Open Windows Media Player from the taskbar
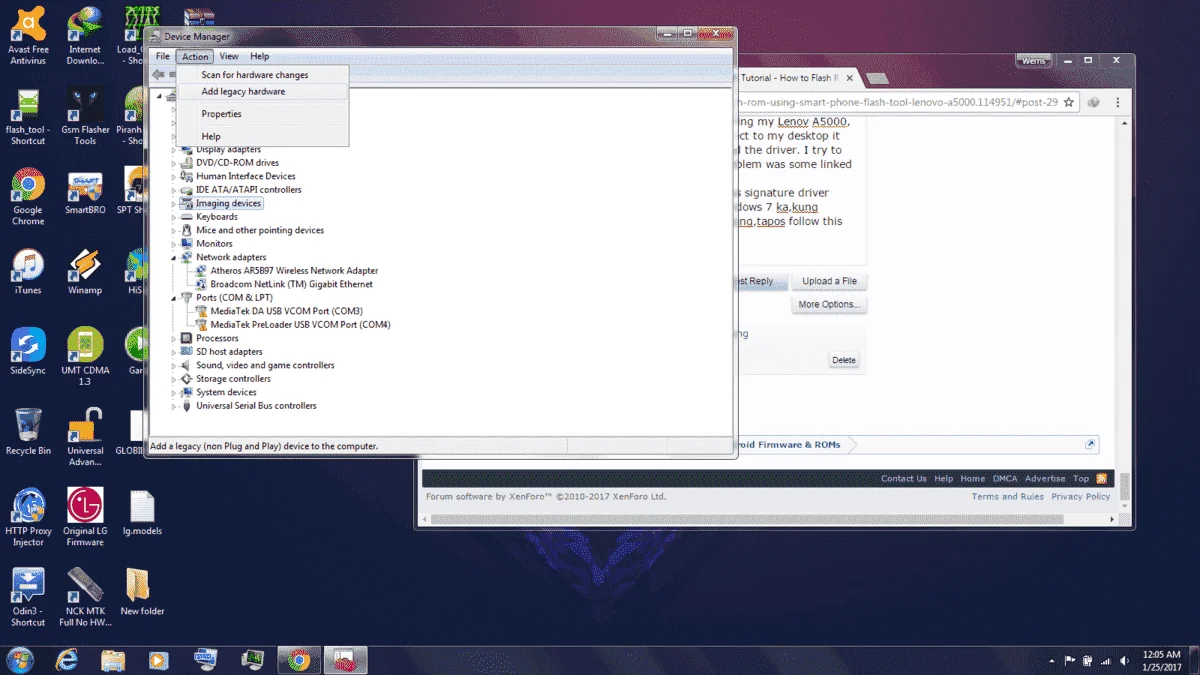Screen dimensions: 1200x675 [159, 660]
